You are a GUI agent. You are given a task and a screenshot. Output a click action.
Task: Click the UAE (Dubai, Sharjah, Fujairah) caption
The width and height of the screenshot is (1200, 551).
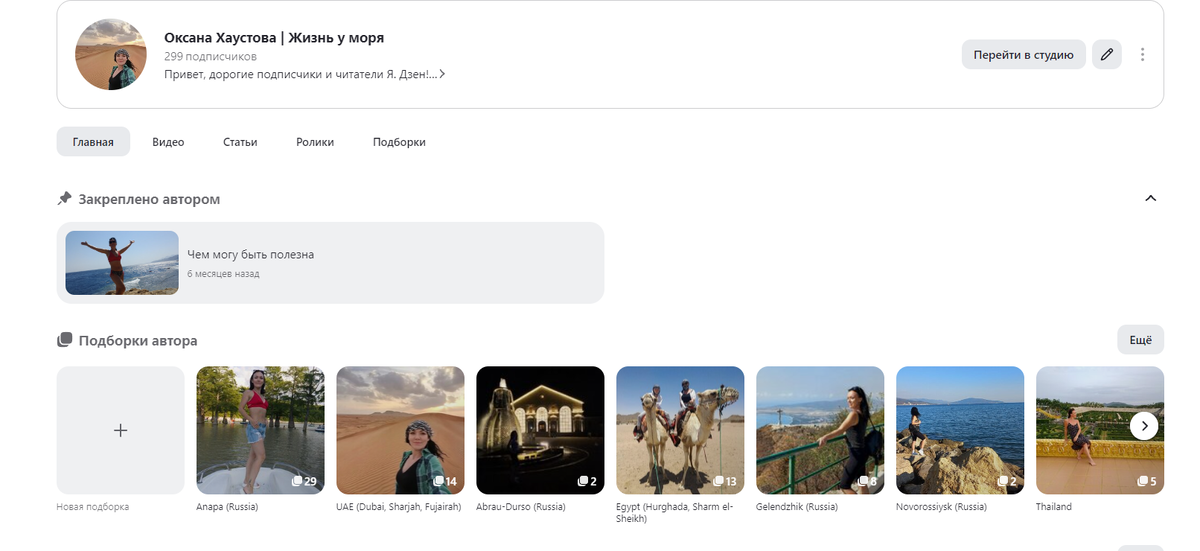[x=399, y=507]
